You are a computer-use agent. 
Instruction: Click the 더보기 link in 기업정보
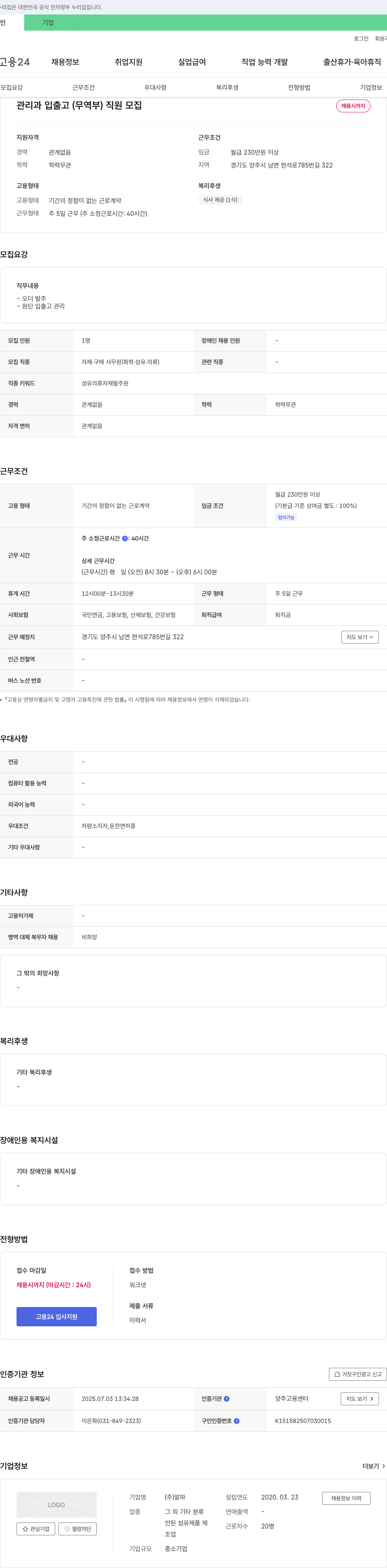click(374, 1467)
